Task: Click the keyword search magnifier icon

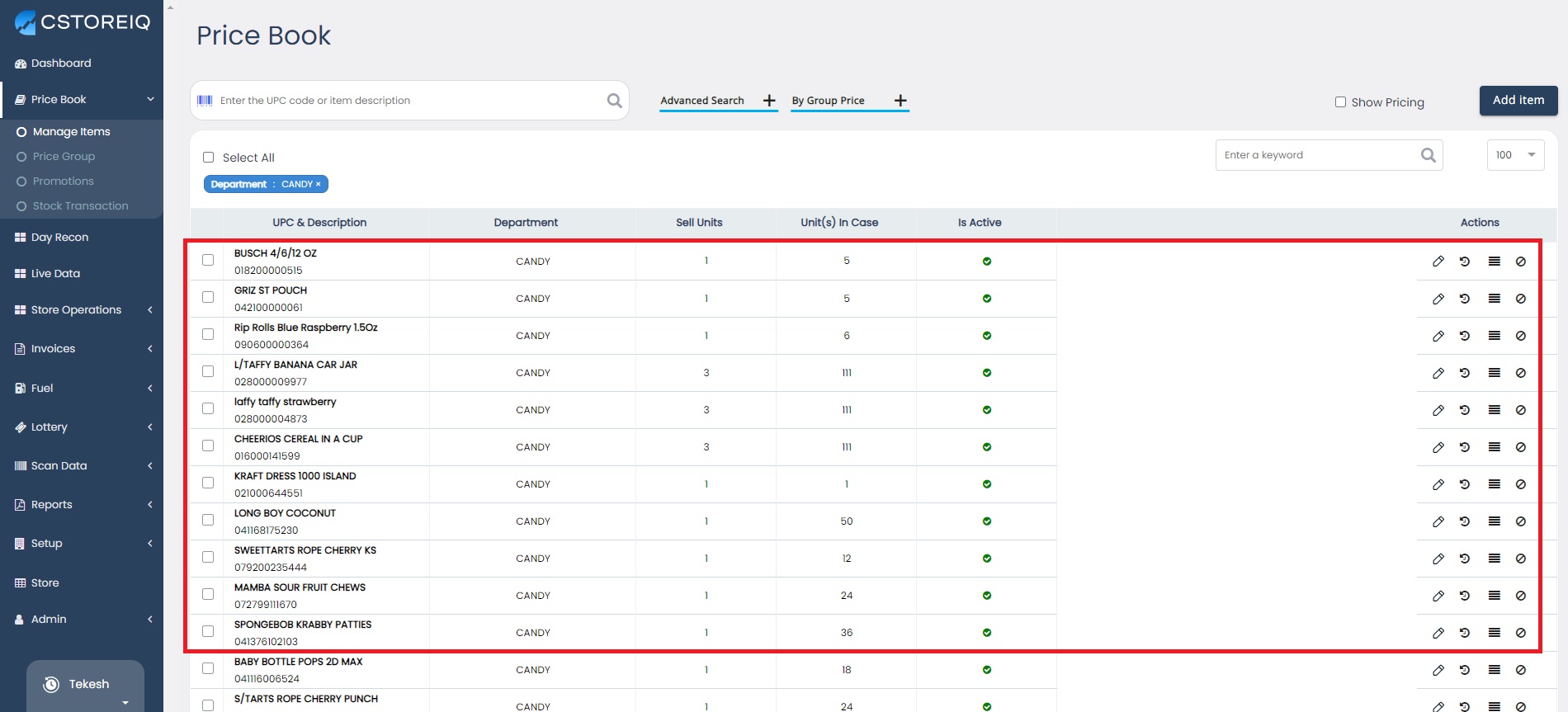Action: [x=1429, y=155]
